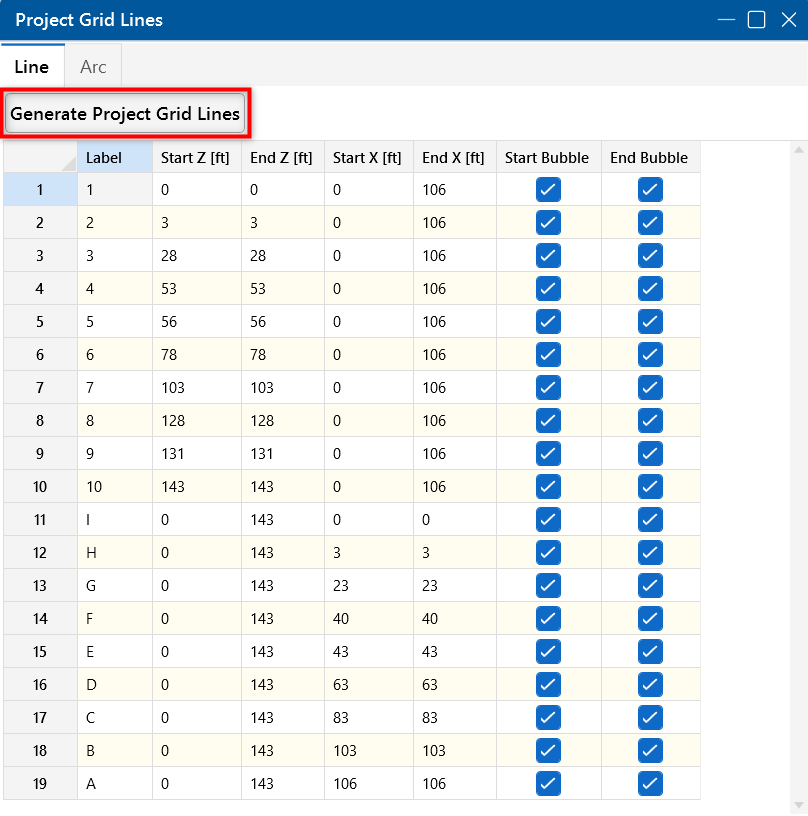Select the Start Z [ft] column header

pos(196,158)
